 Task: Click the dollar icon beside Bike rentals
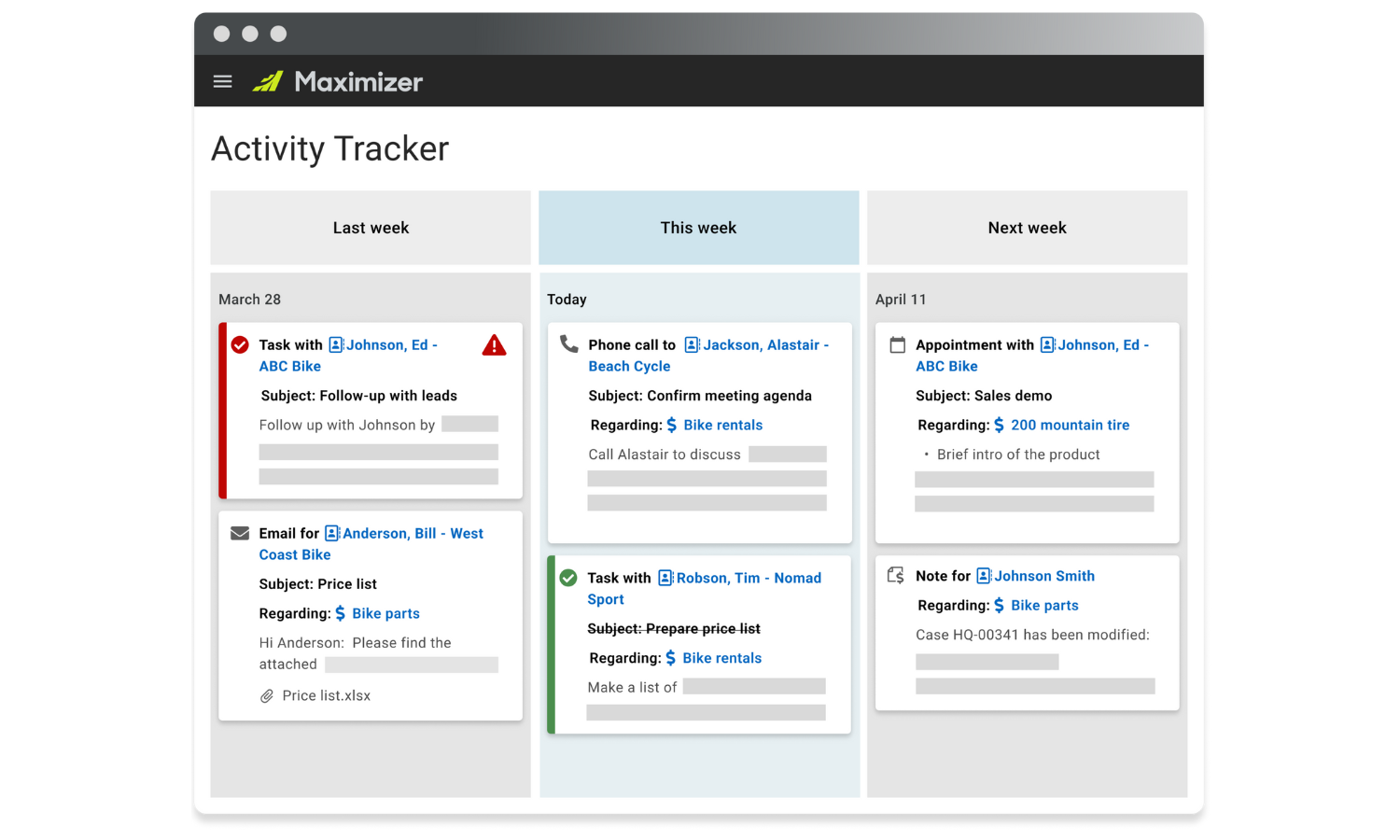tap(671, 425)
